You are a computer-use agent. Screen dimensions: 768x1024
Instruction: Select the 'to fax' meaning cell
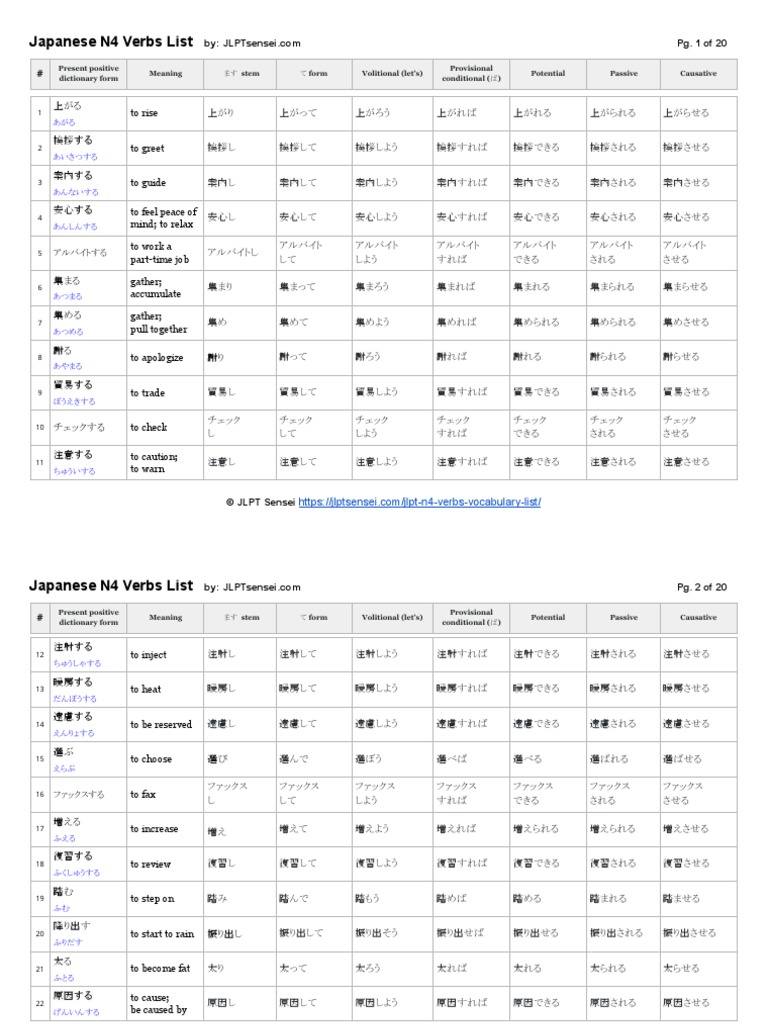pyautogui.click(x=165, y=794)
